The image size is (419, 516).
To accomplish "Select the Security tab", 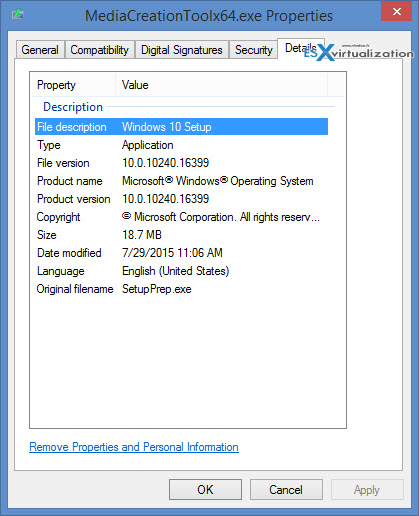I will click(x=254, y=50).
